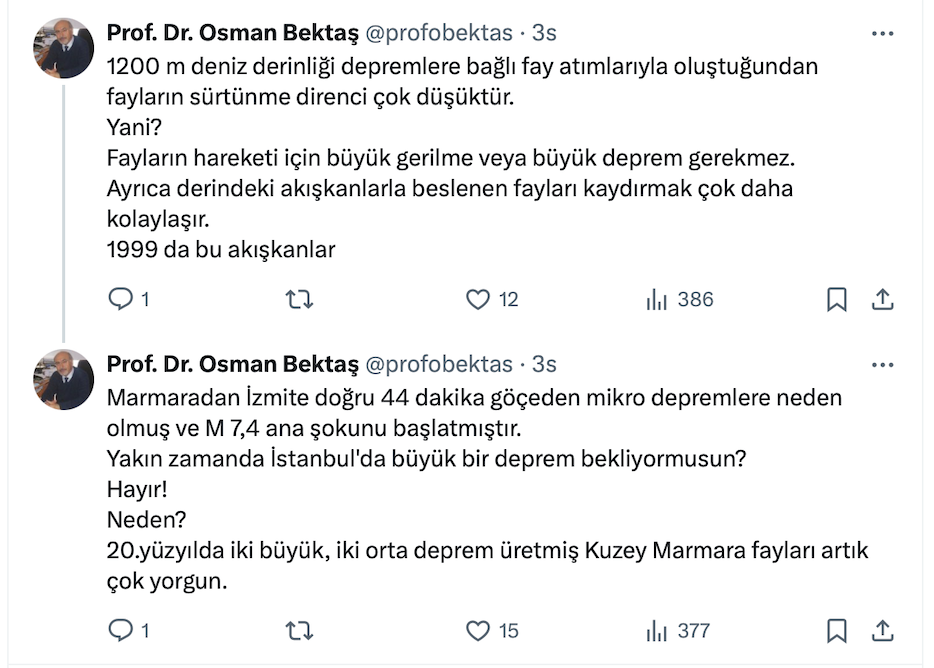Screen dimensions: 934x668
Task: Like the first tweet showing 12 likes
Action: pos(479,299)
